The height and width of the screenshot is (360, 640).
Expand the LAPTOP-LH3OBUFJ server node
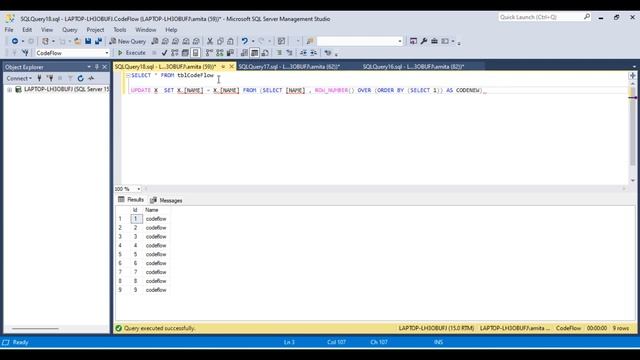click(x=10, y=89)
